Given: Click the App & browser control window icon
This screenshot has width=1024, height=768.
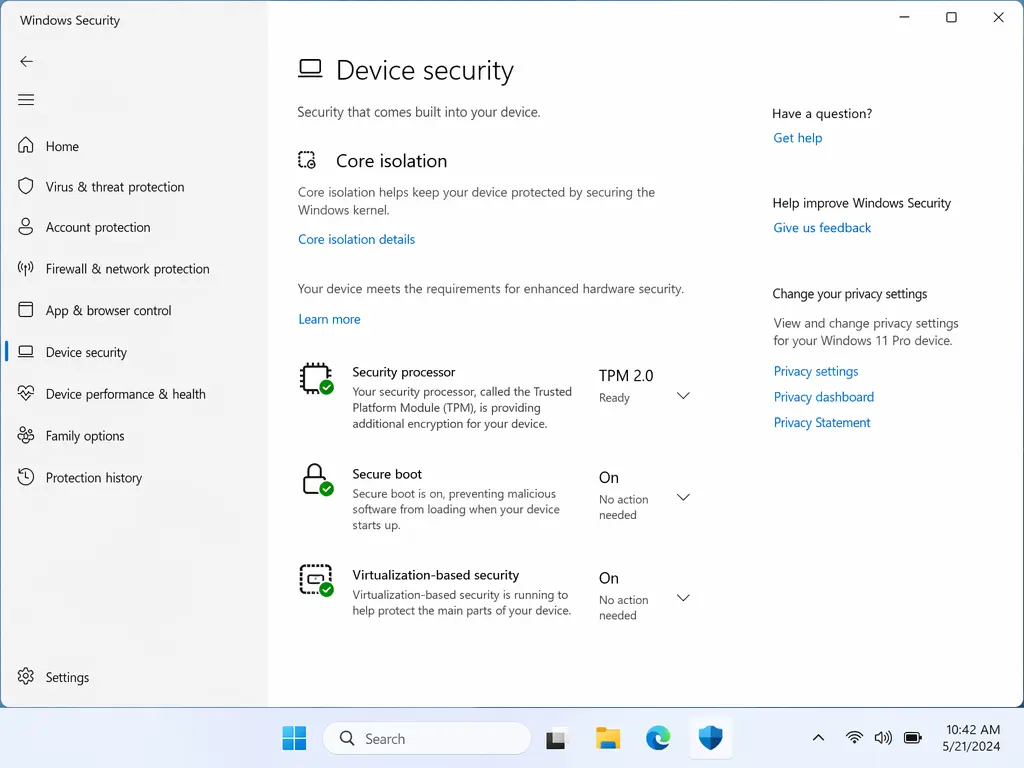Looking at the screenshot, I should pyautogui.click(x=25, y=310).
